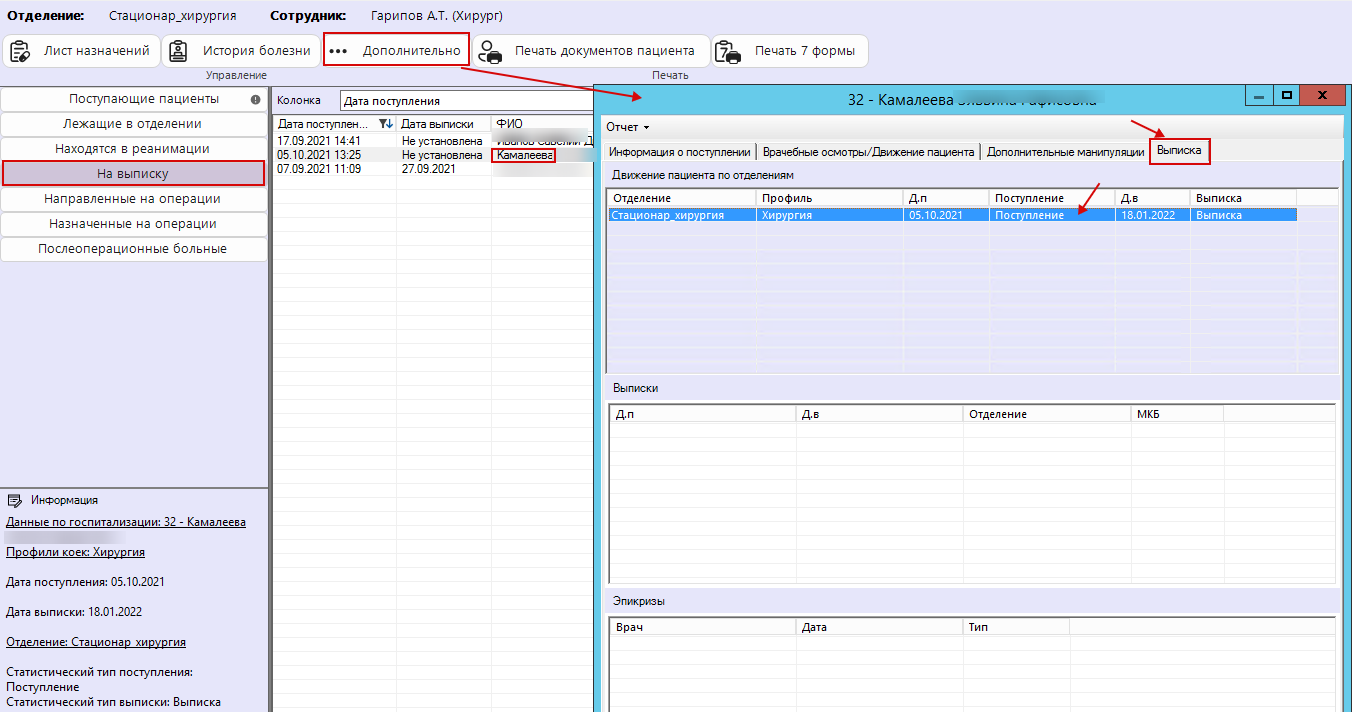Click the Камалеева name cell
Screen dimensions: 1352x712
523,155
